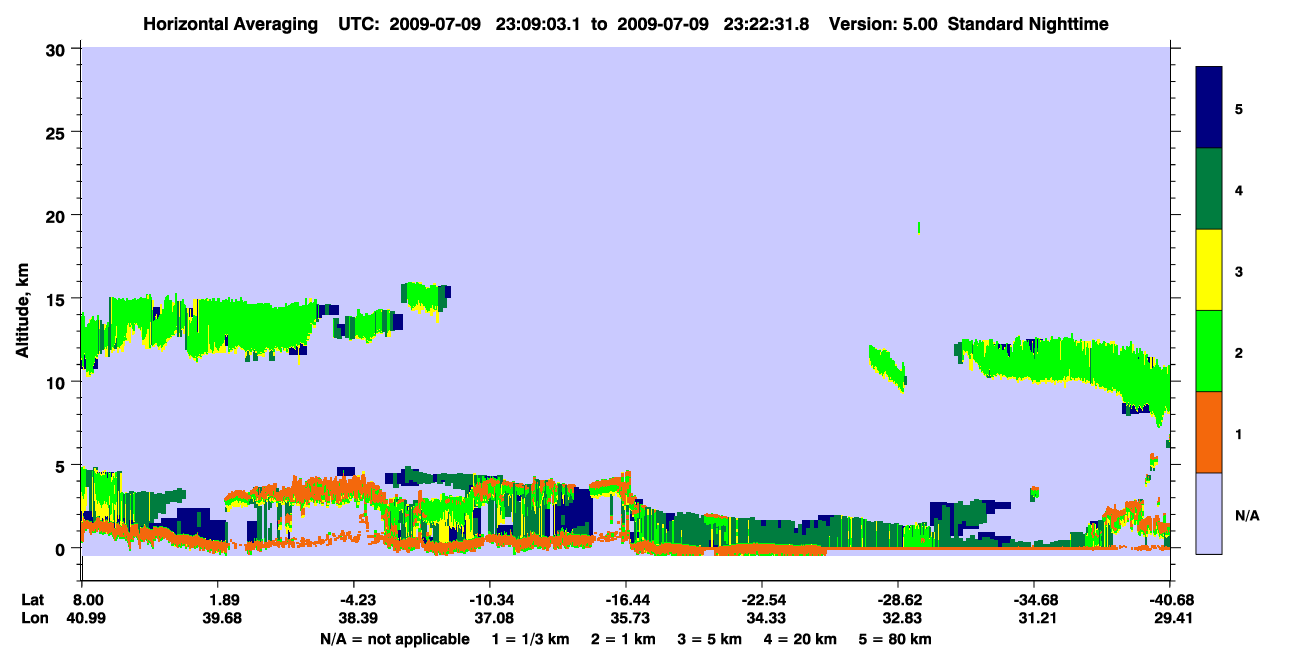Click the latitude value -10.34
This screenshot has height=667, width=1300.
tap(490, 600)
